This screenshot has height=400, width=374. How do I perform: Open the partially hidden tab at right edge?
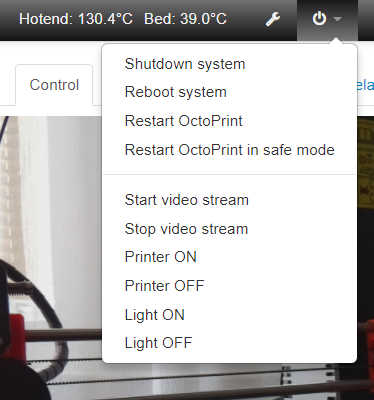point(365,85)
